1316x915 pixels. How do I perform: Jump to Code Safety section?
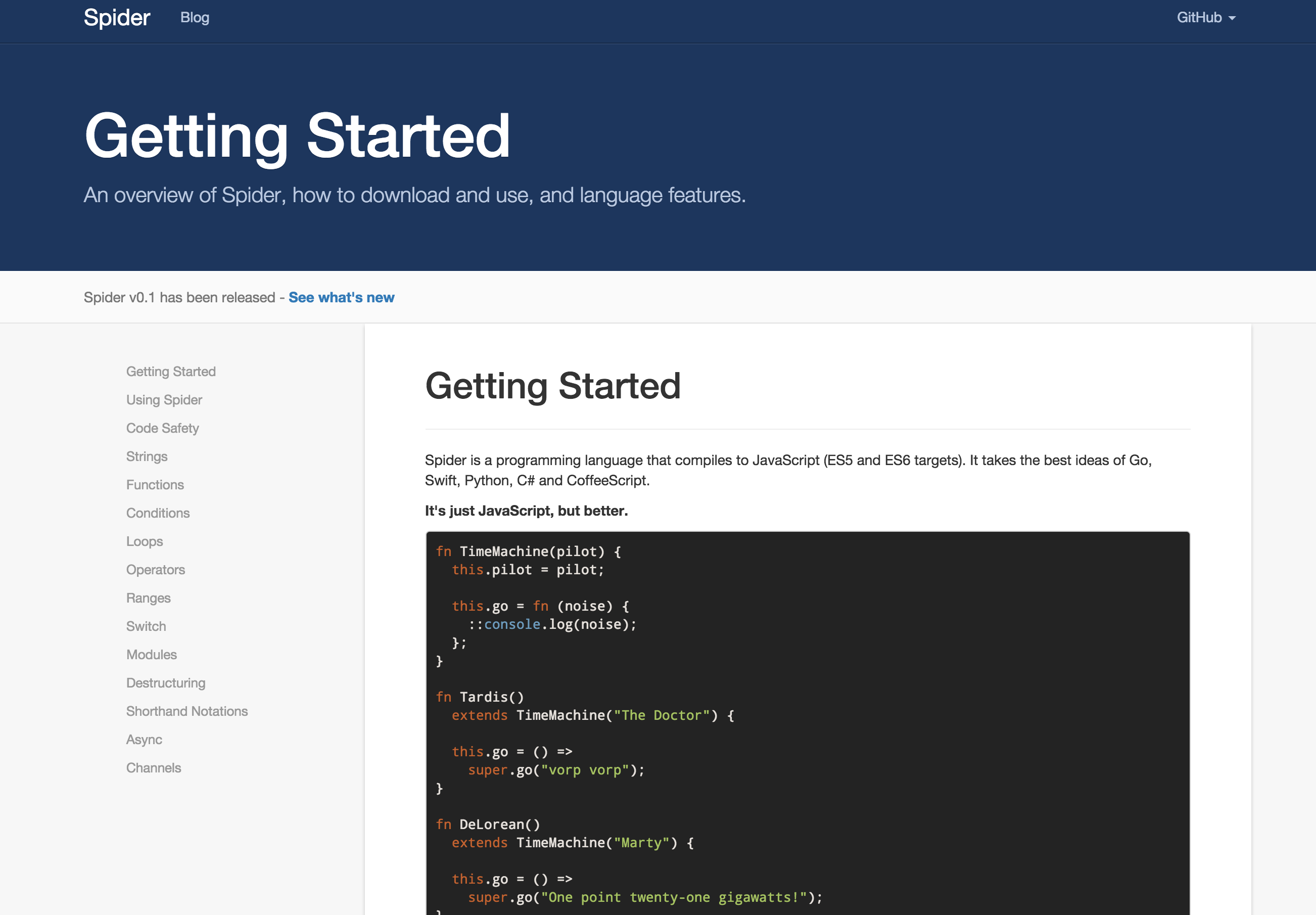162,428
